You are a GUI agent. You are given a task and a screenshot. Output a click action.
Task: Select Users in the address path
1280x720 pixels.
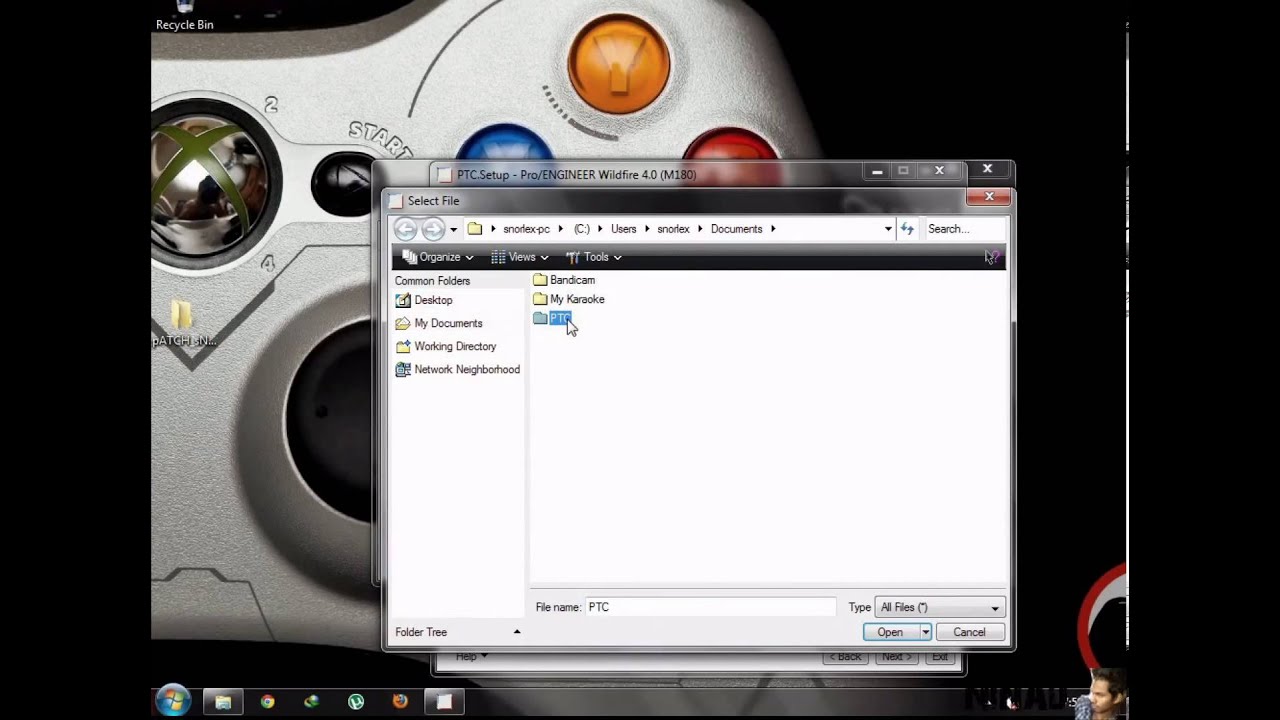(623, 229)
